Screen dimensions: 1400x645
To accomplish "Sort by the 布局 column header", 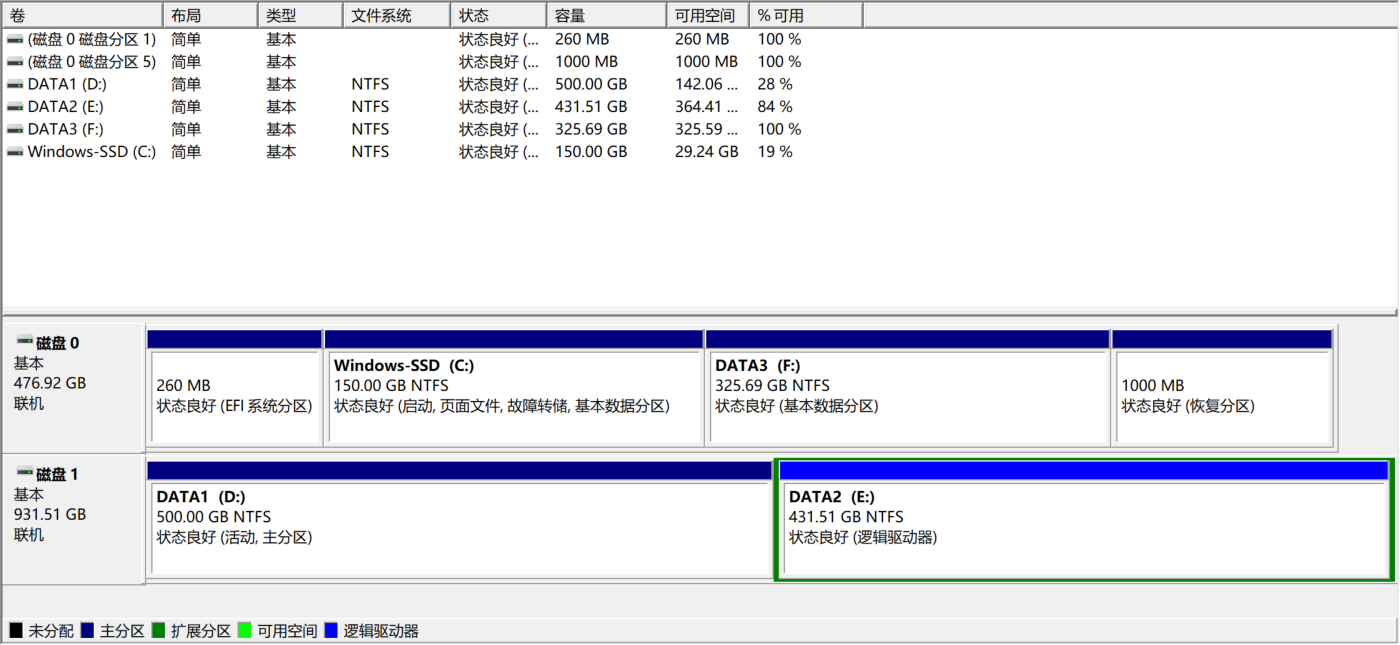I will coord(210,15).
